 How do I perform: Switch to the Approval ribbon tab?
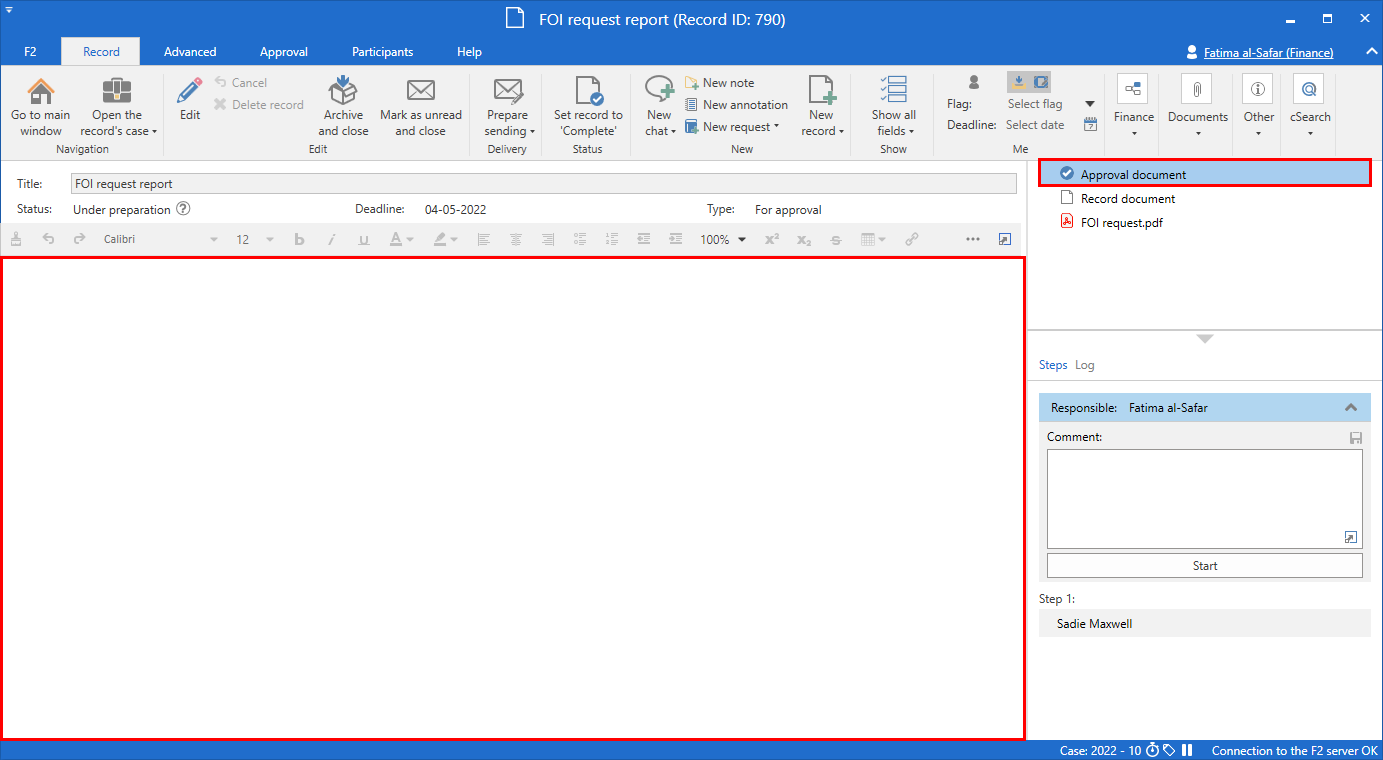pyautogui.click(x=284, y=52)
